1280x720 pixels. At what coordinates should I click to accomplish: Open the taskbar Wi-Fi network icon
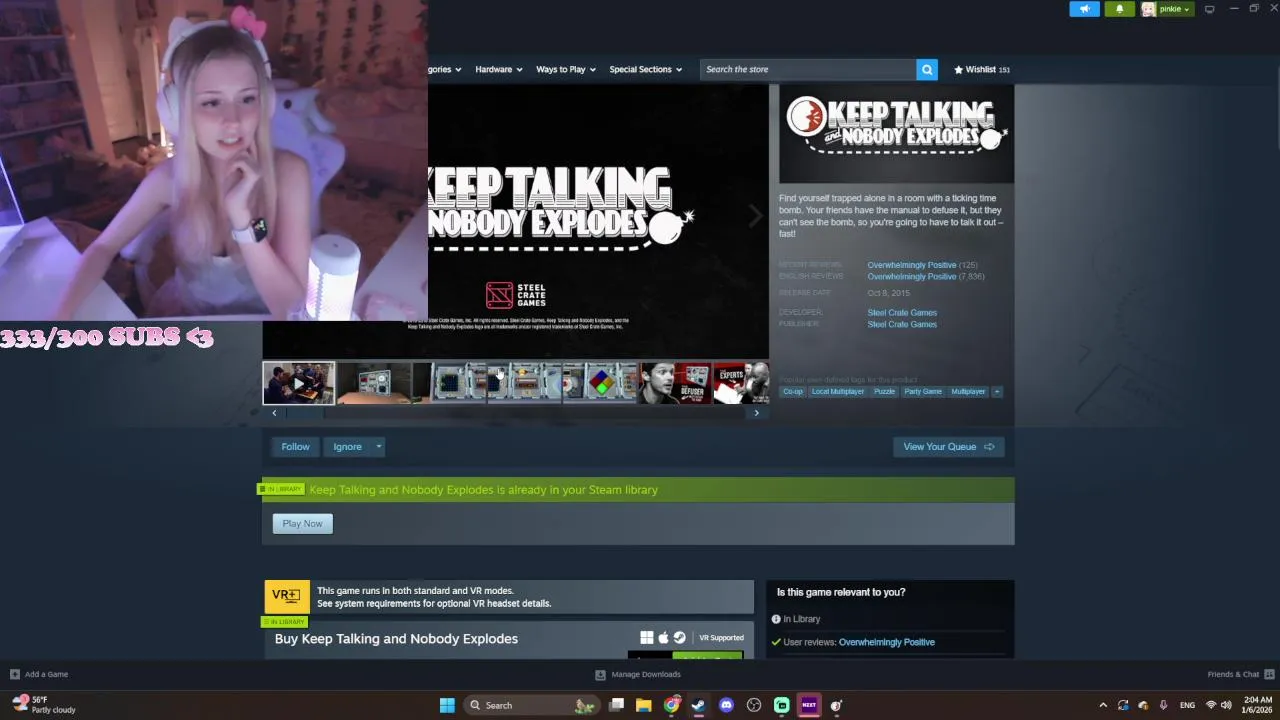click(1211, 705)
